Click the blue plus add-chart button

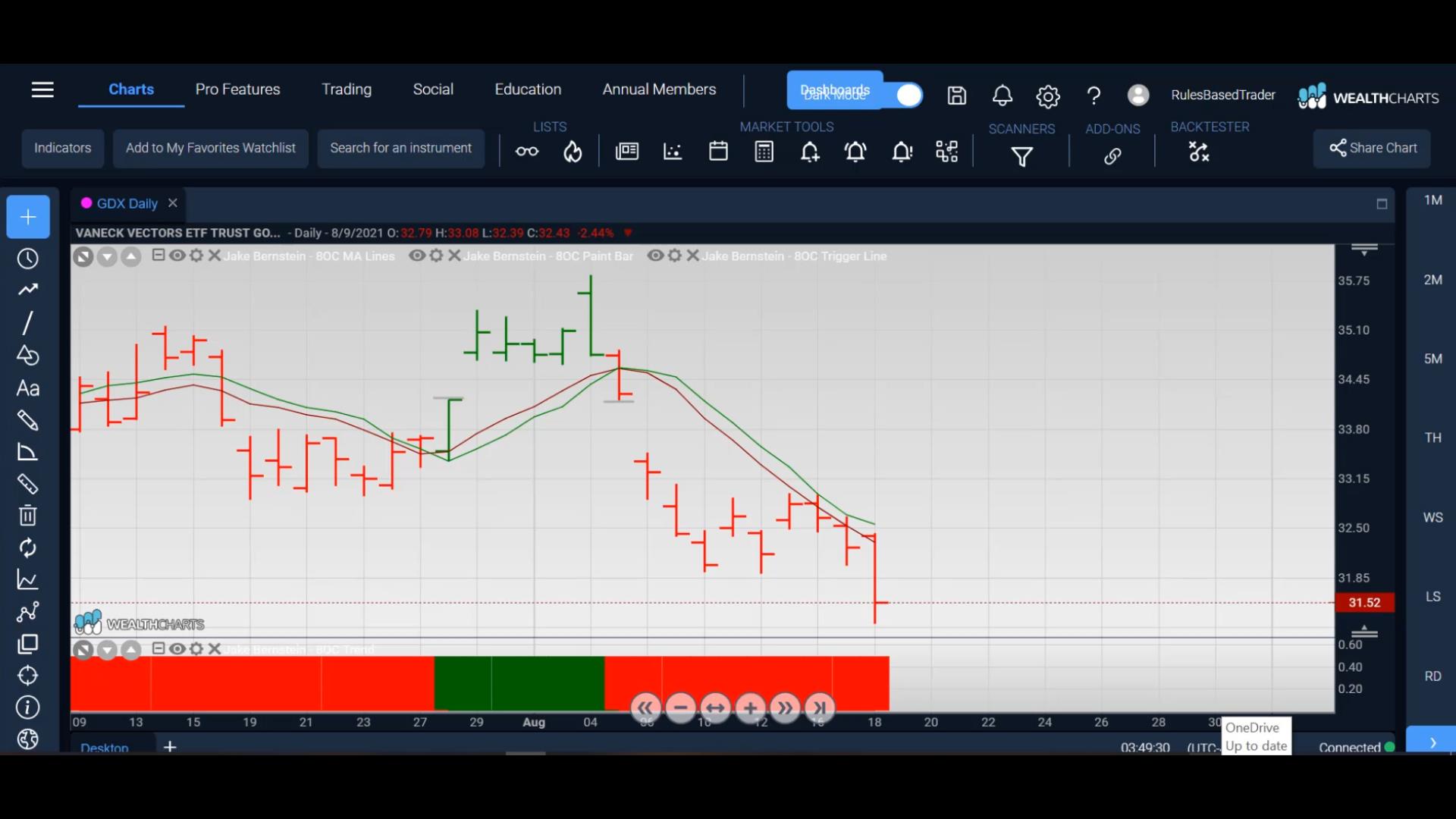(x=28, y=217)
